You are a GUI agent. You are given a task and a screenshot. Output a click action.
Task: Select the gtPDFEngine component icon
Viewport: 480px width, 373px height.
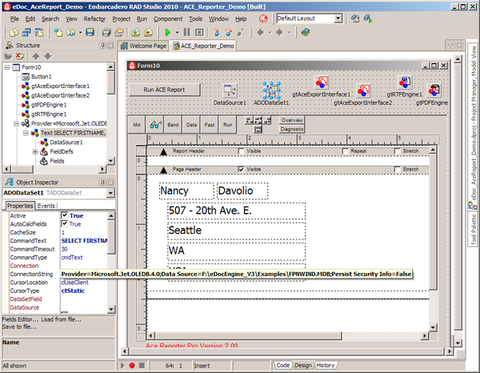point(434,90)
